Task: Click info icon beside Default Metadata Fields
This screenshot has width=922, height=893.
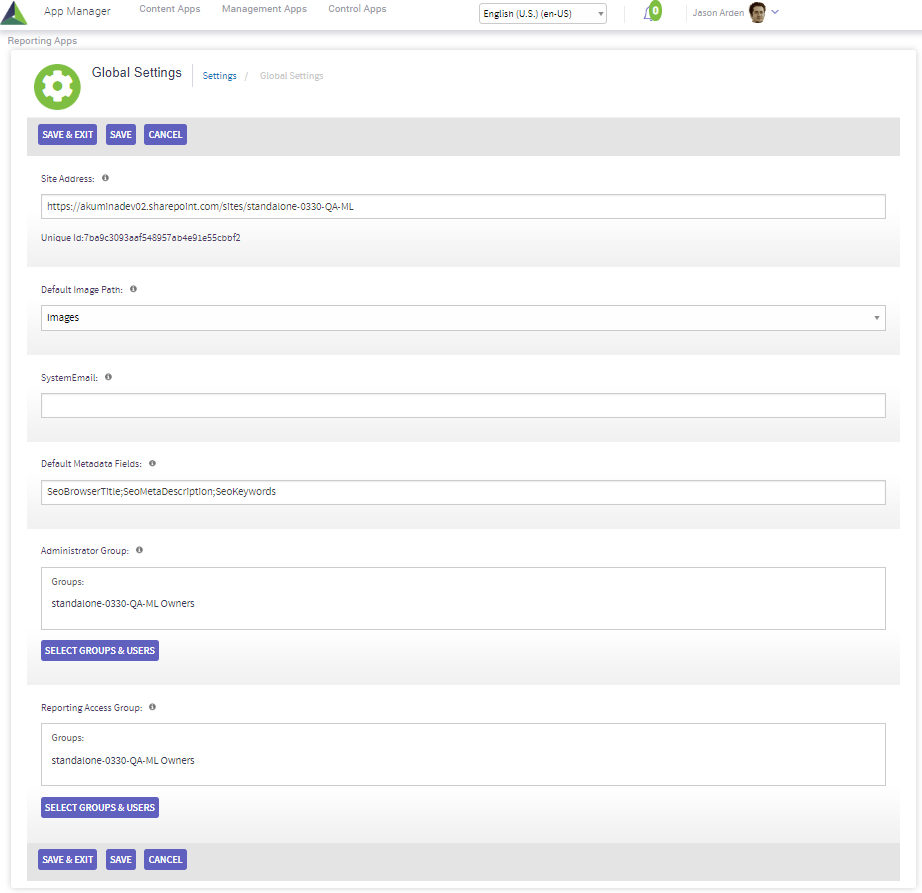Action: coord(152,463)
